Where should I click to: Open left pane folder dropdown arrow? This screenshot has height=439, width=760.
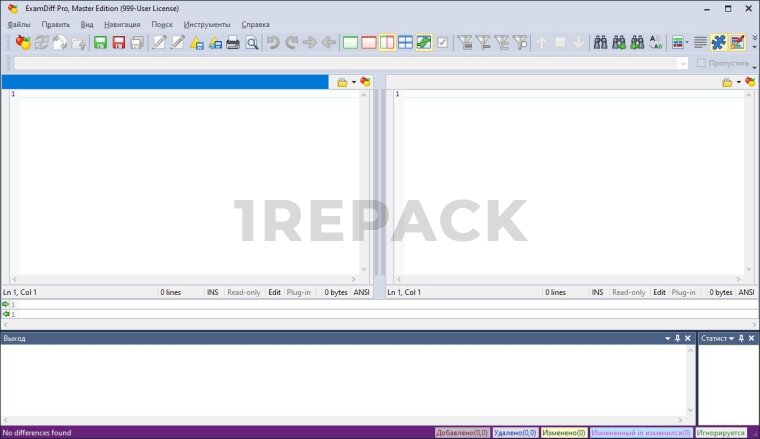click(353, 82)
